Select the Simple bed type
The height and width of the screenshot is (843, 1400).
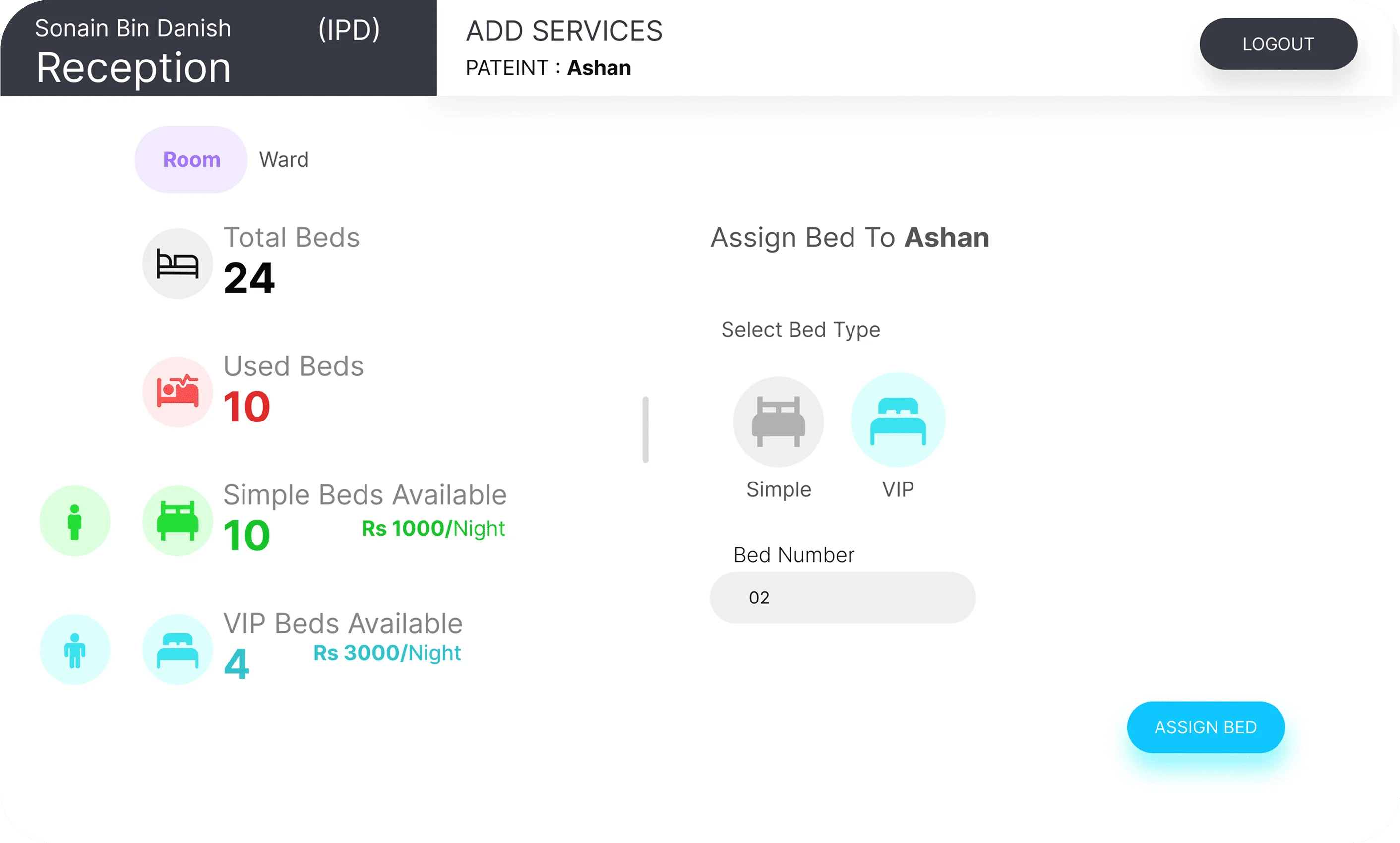[778, 422]
